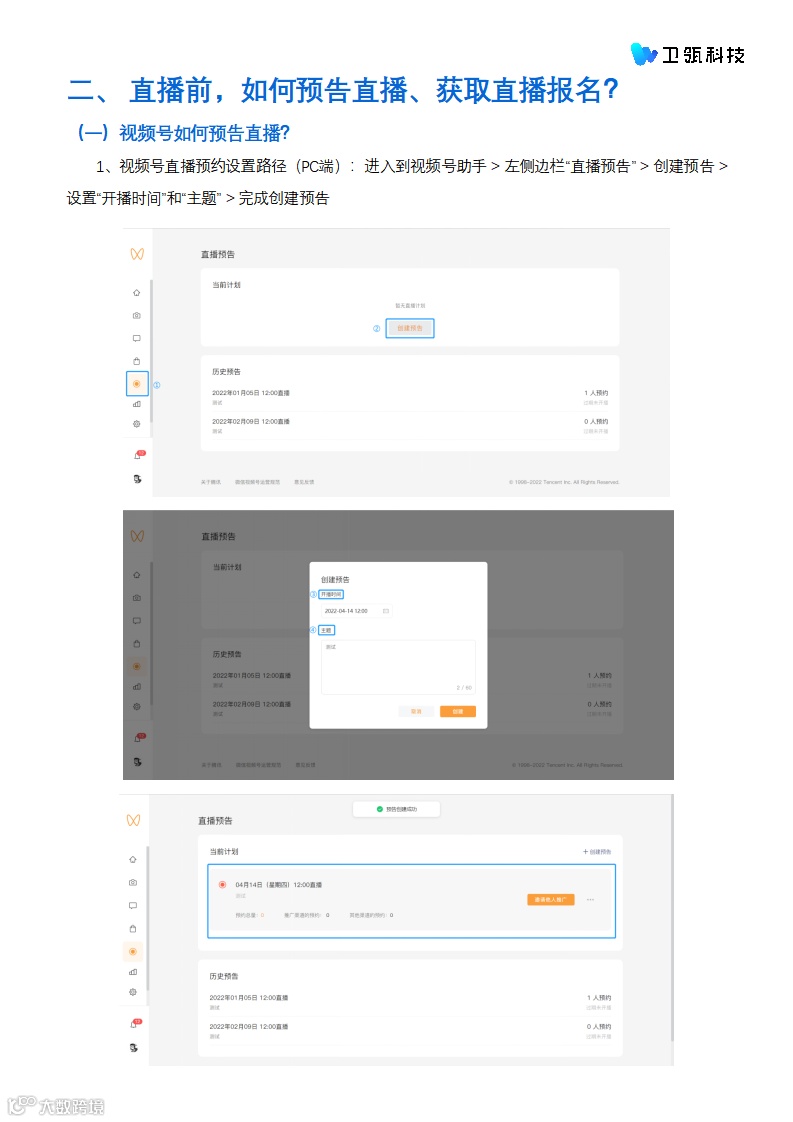The height and width of the screenshot is (1122, 793).
Task: Open the three-dots menu on the 04月14日 plan
Action: 590,899
